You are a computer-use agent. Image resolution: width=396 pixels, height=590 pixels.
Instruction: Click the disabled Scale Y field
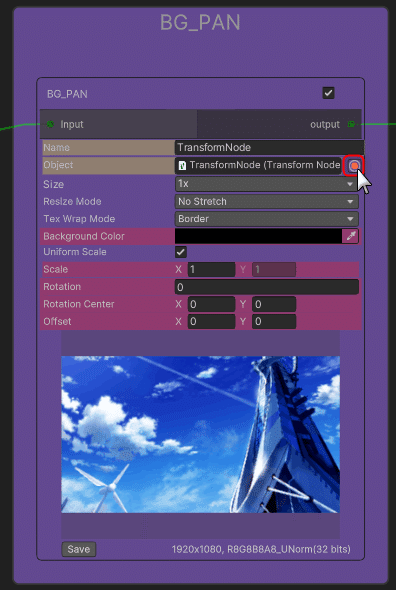274,269
